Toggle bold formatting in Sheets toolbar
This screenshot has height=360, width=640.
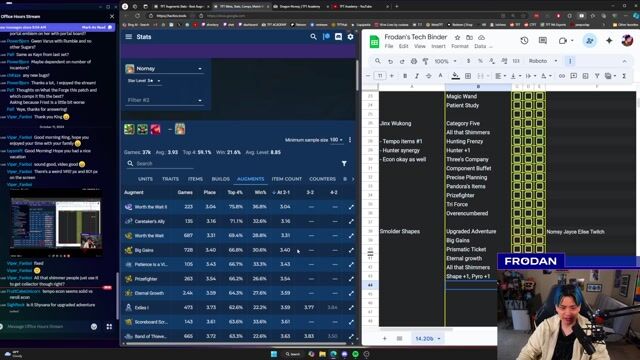tap(405, 76)
